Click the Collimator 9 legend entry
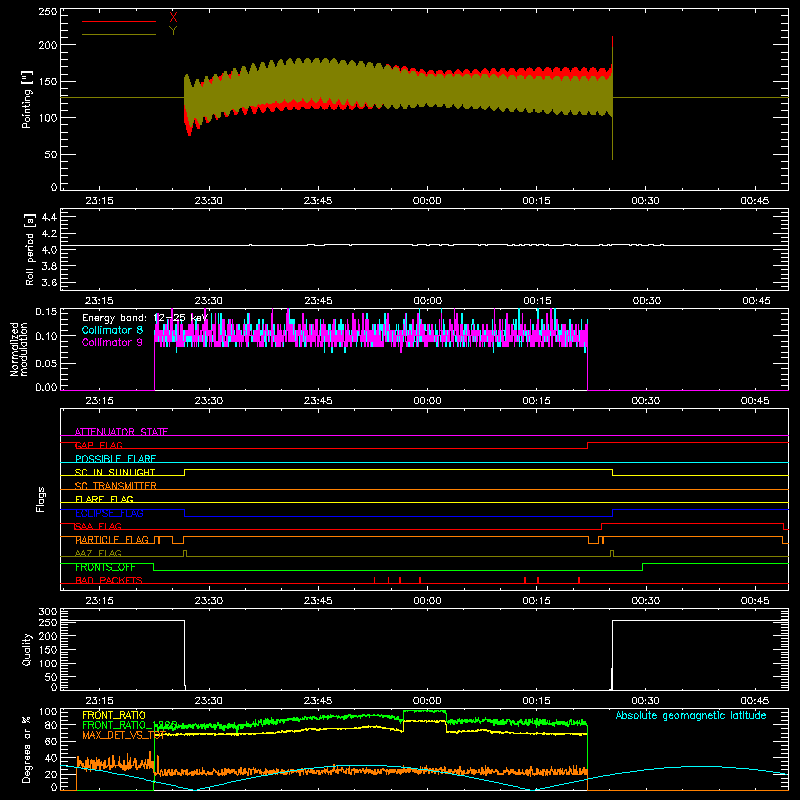 coord(112,342)
